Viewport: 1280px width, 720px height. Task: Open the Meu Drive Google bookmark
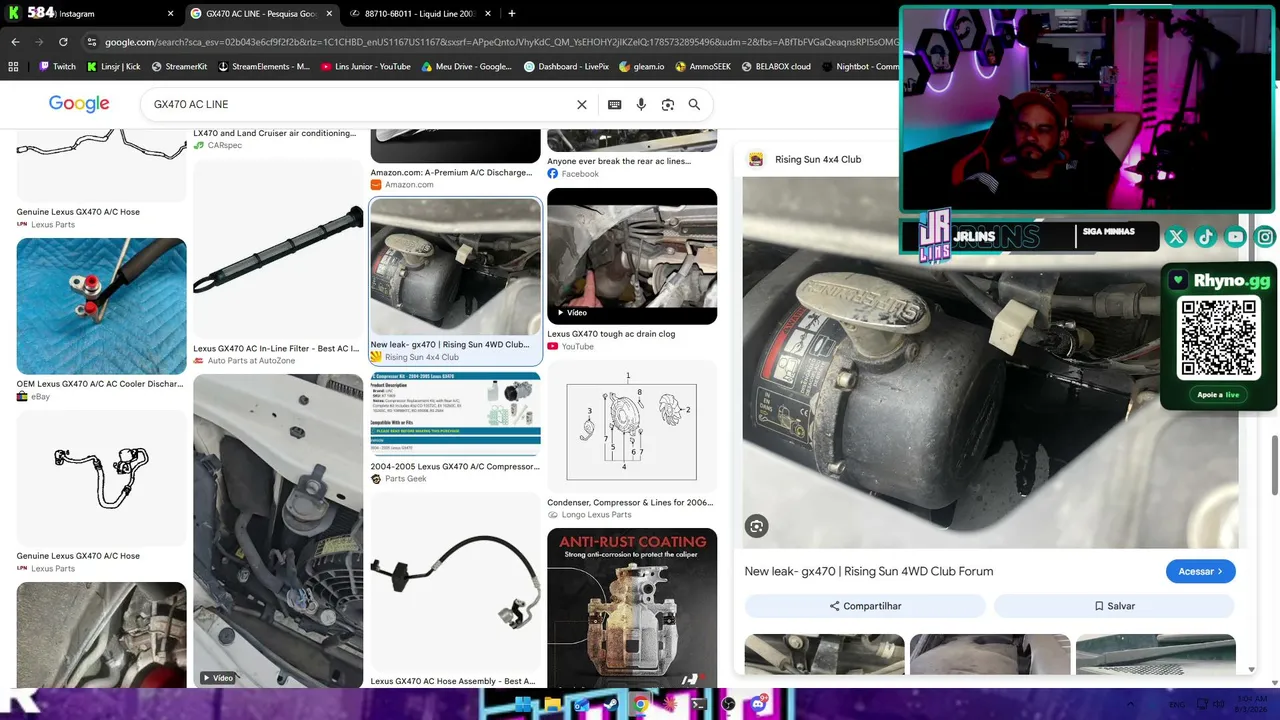pyautogui.click(x=467, y=67)
